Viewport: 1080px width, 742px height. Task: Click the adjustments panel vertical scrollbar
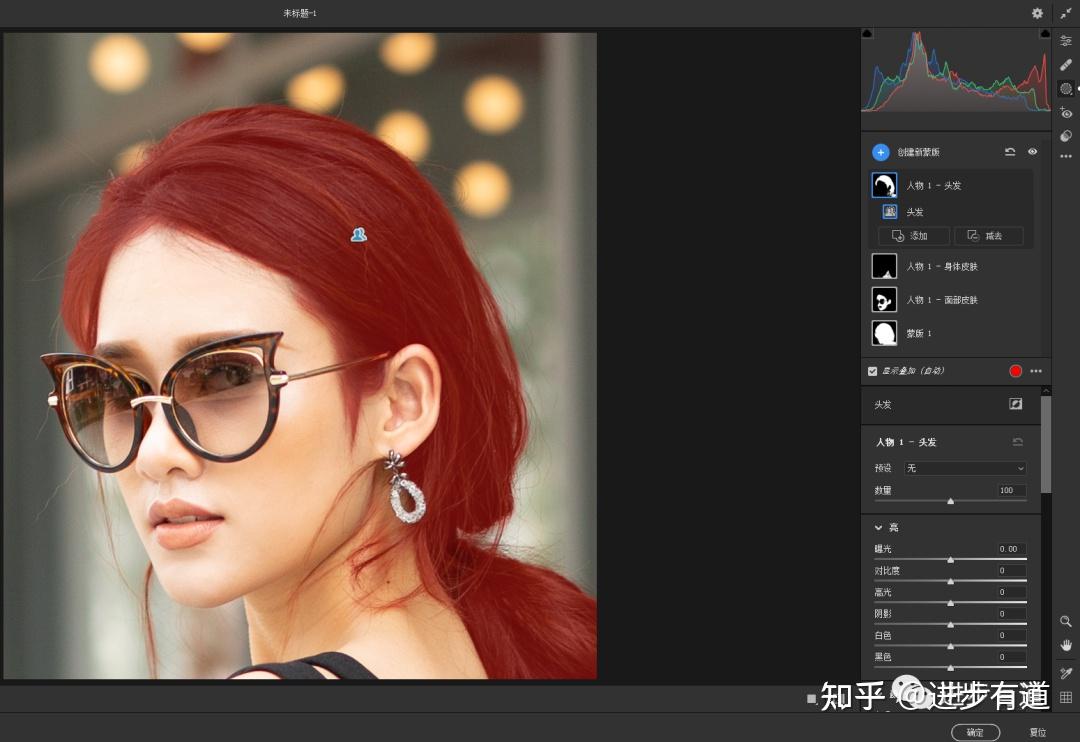[1046, 444]
